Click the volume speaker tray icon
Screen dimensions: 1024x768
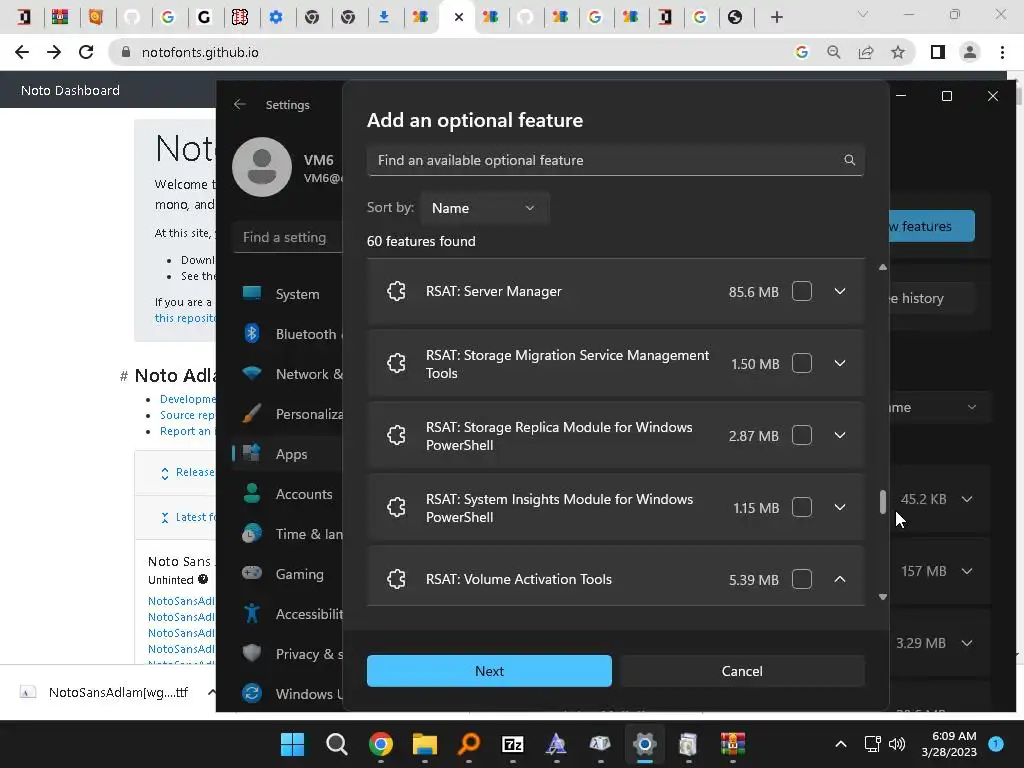897,744
